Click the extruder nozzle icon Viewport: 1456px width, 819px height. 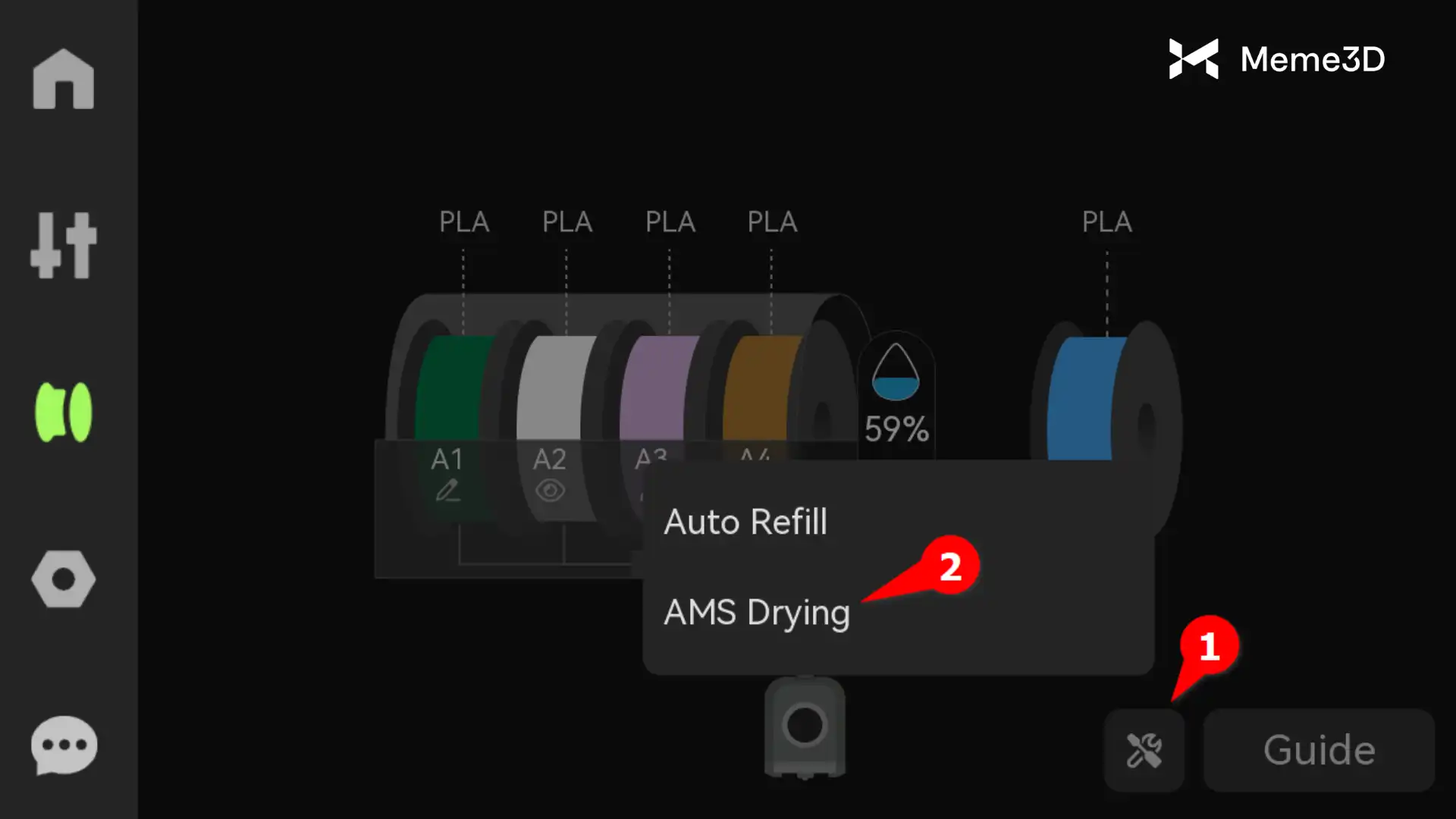(x=805, y=726)
